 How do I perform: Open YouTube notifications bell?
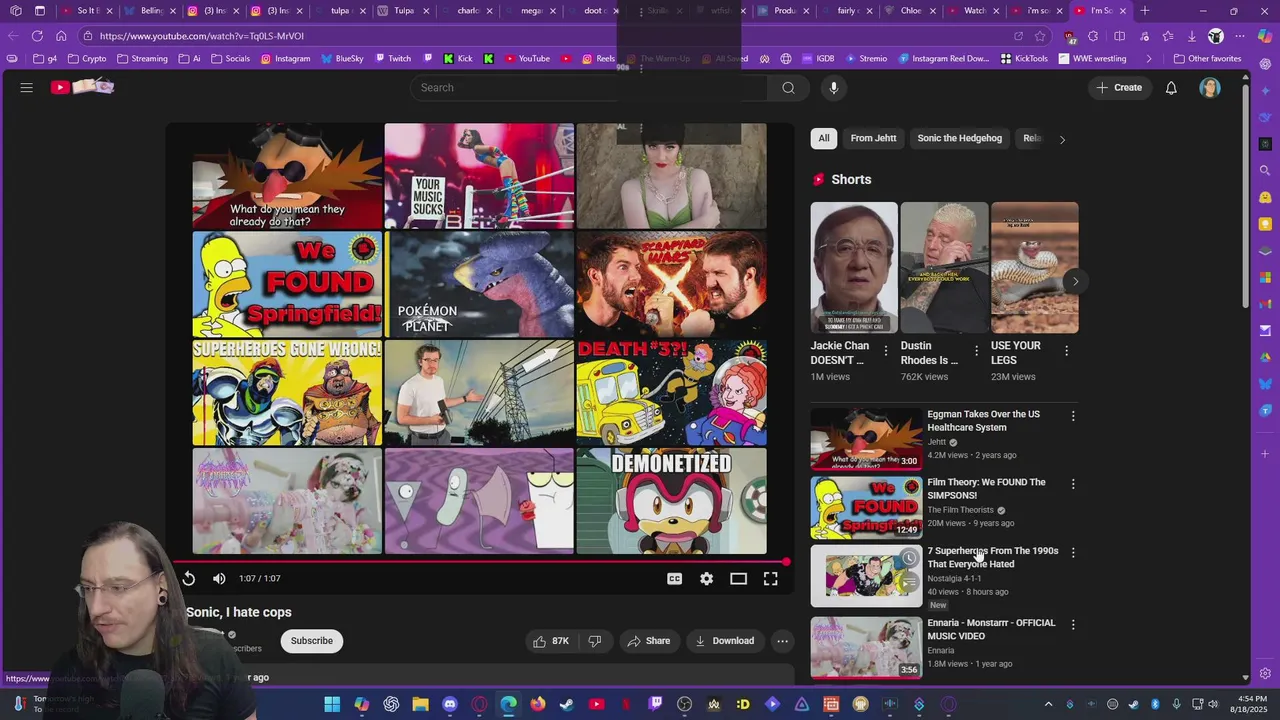(1171, 88)
